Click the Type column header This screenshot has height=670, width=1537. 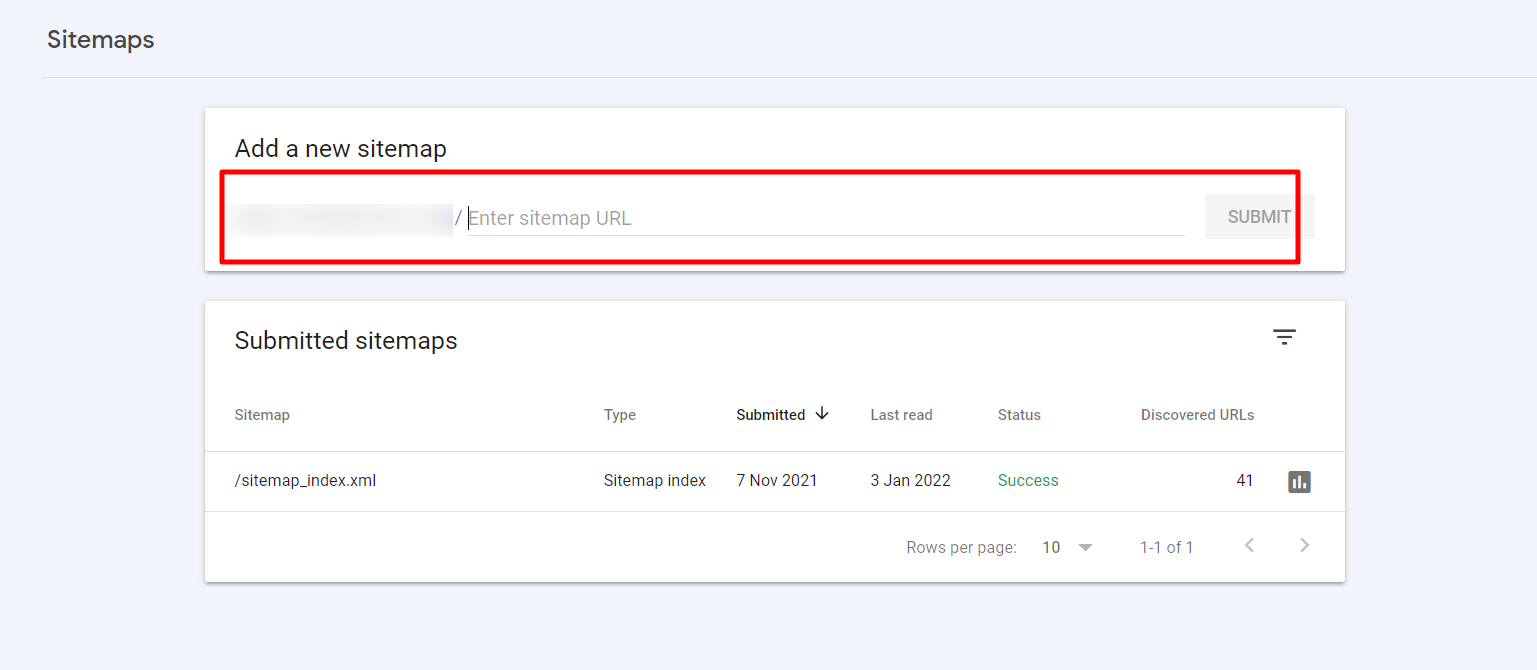click(x=619, y=415)
